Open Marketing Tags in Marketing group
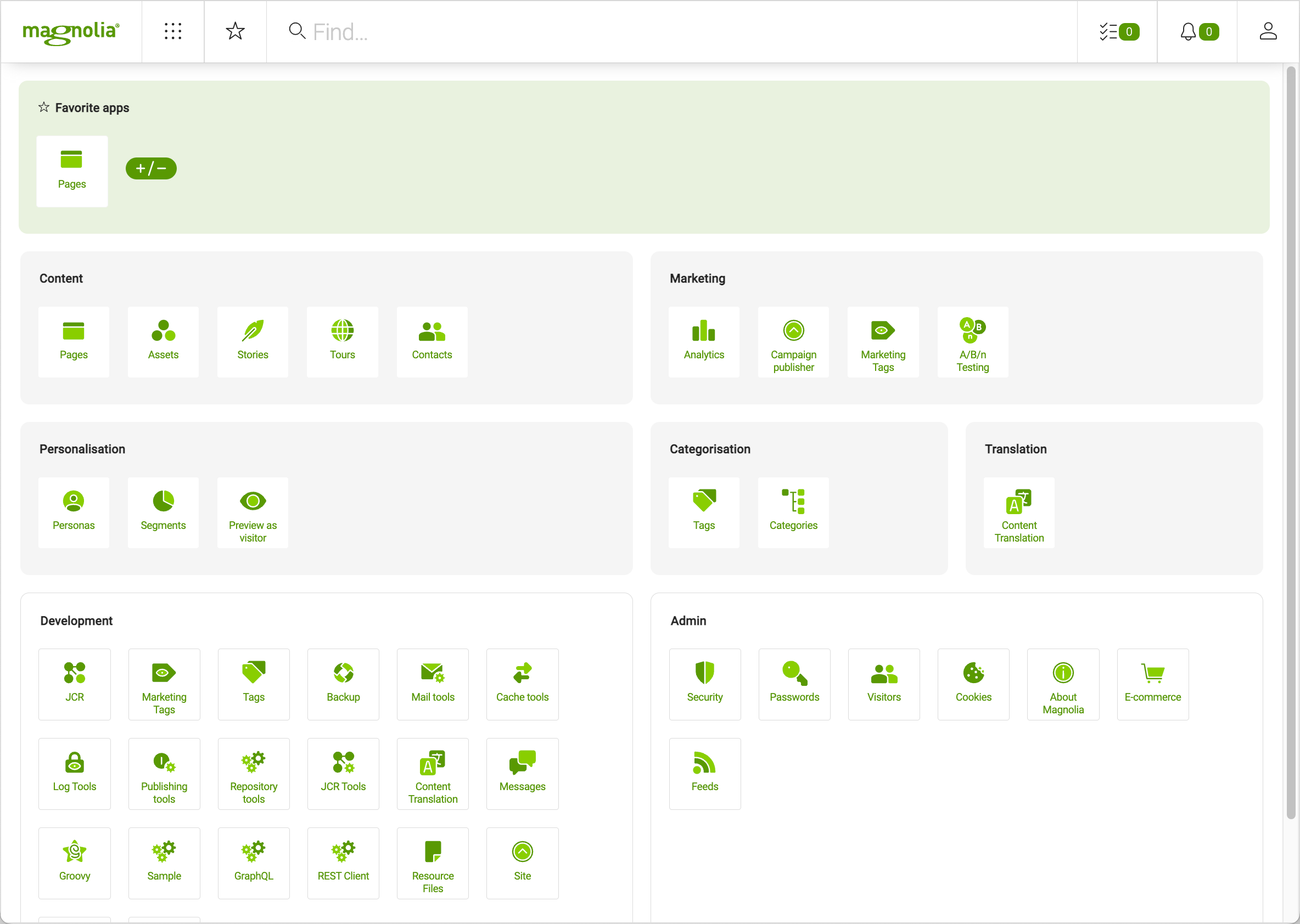This screenshot has width=1300, height=924. click(883, 342)
